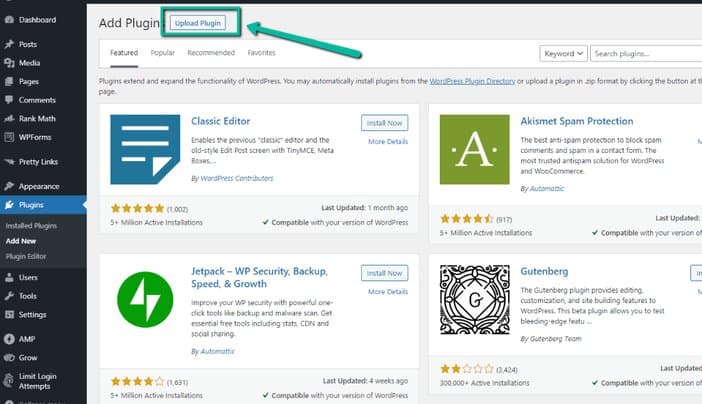Open the Appearance menu label

click(39, 186)
